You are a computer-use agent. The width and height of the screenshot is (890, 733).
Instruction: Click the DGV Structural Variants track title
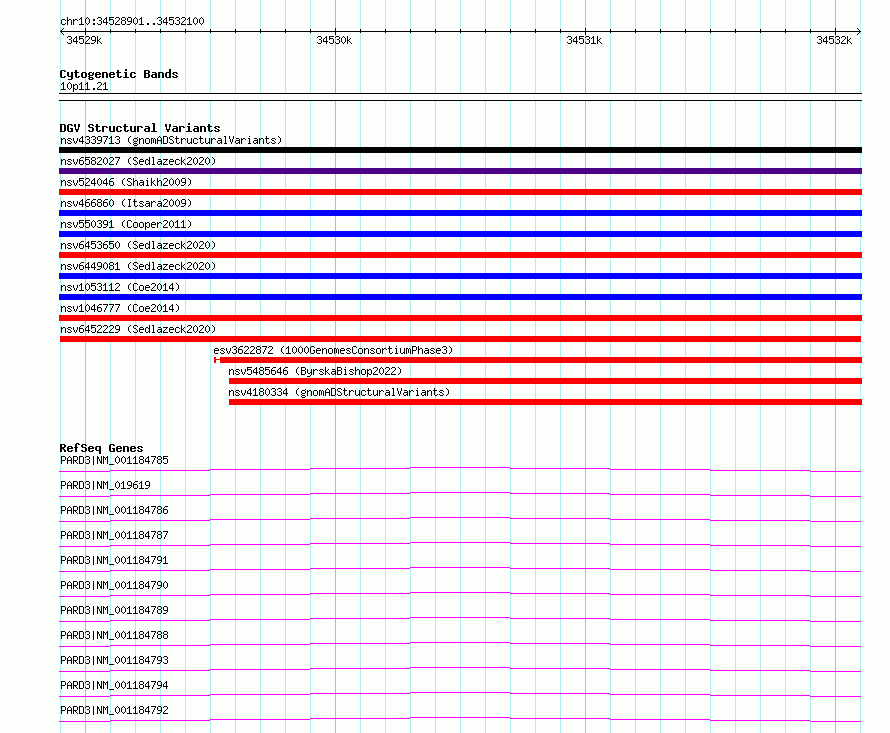coord(140,128)
